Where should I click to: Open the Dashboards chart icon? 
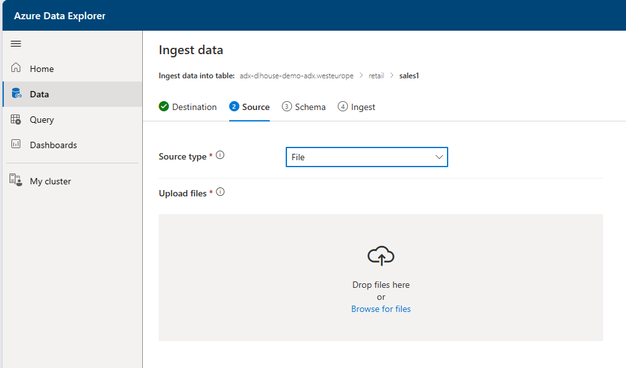pos(16,144)
